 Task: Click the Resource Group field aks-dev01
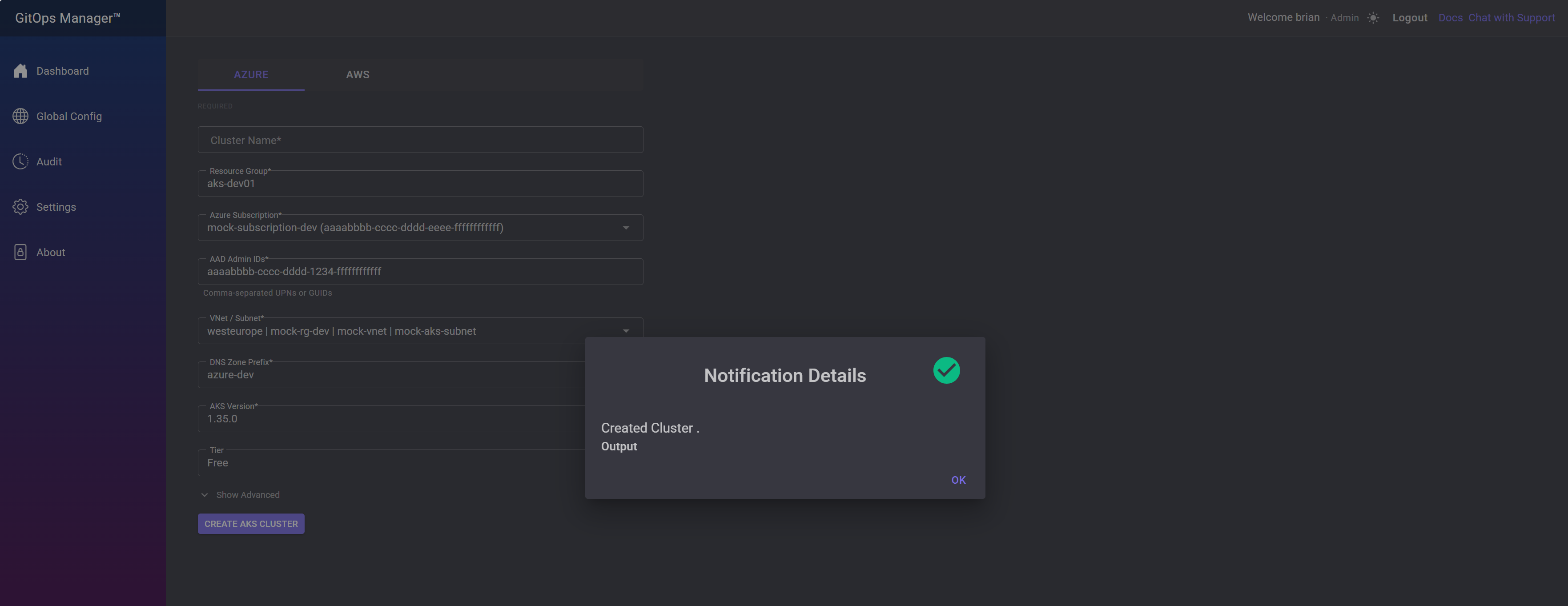tap(420, 183)
